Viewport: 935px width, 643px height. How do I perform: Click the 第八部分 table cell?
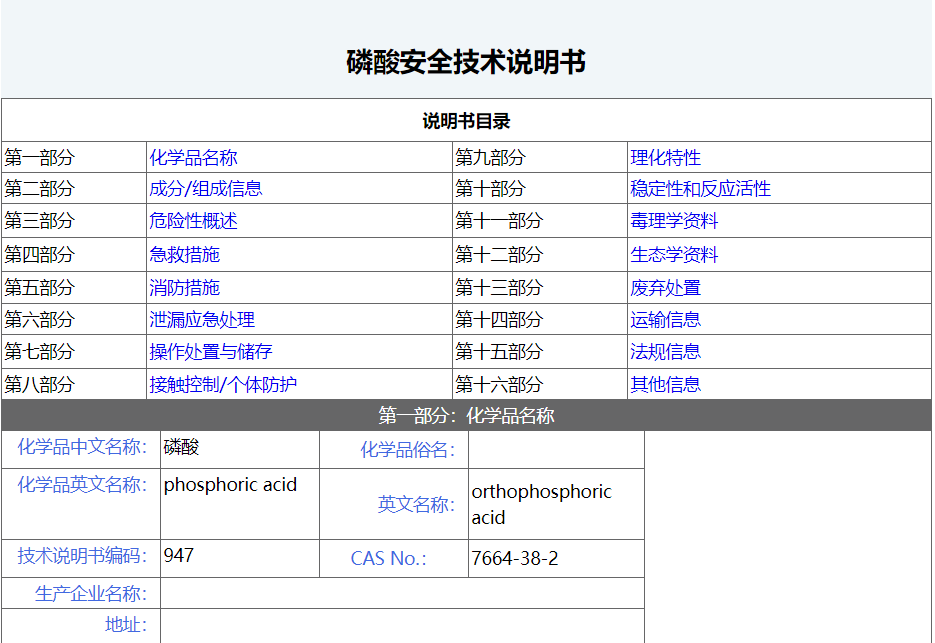74,384
